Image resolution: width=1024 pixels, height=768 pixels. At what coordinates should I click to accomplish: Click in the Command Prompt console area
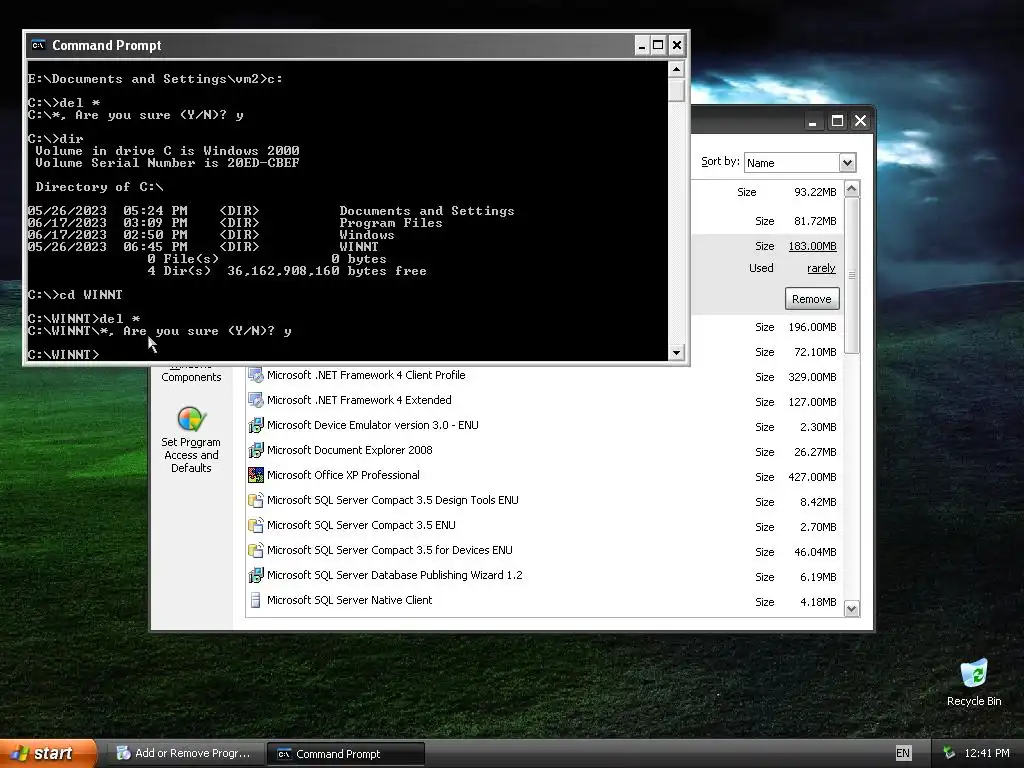[x=347, y=210]
